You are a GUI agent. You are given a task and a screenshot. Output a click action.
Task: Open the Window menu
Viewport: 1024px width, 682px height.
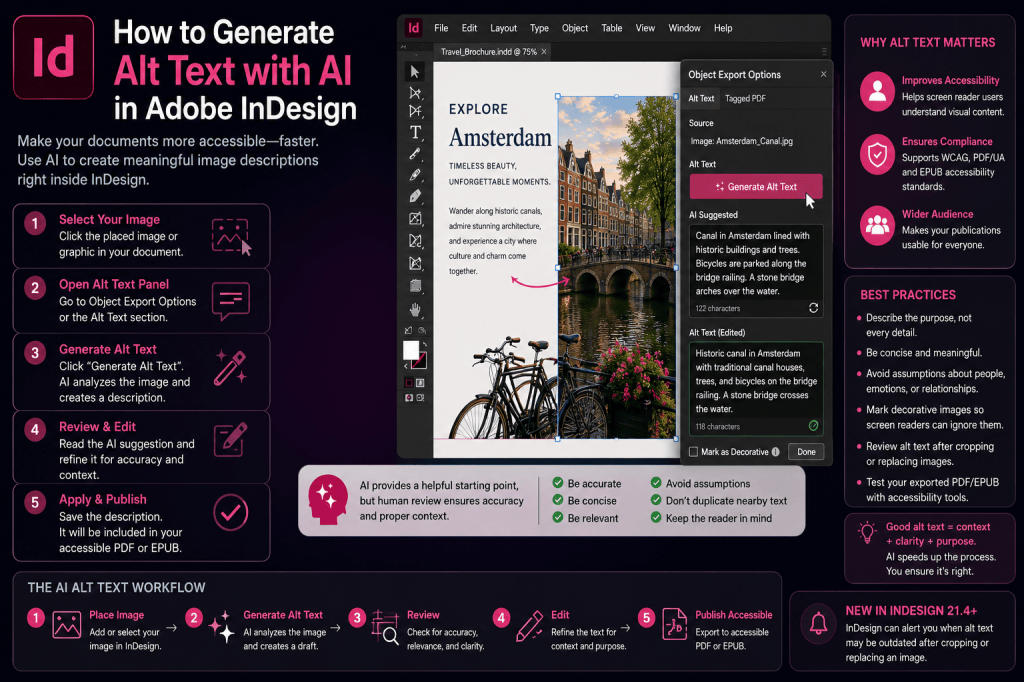coord(684,28)
